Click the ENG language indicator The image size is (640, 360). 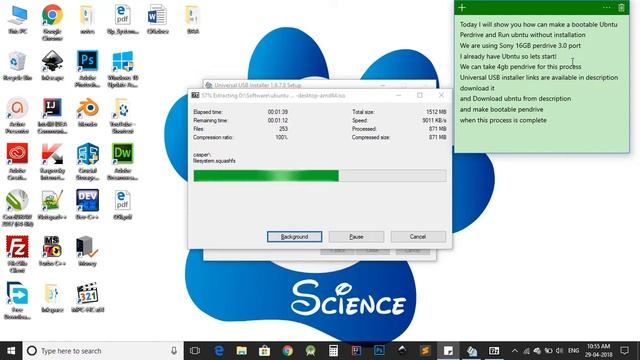coord(573,351)
